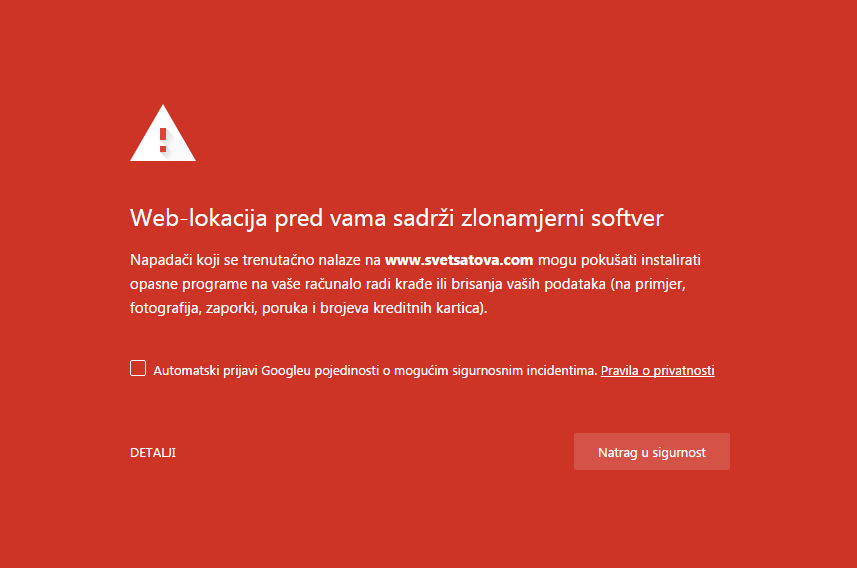Expand the DETALJI section
Image resolution: width=857 pixels, height=568 pixels.
(x=153, y=453)
